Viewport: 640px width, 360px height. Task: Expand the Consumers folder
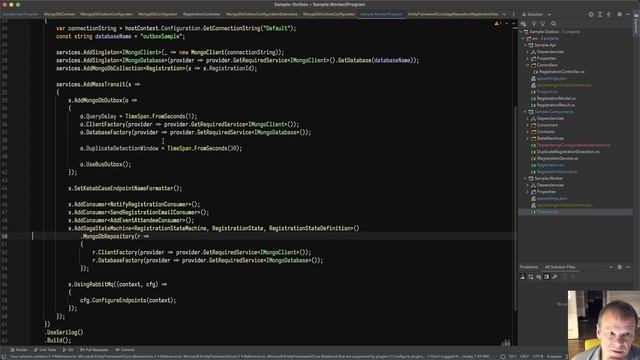[x=528, y=125]
